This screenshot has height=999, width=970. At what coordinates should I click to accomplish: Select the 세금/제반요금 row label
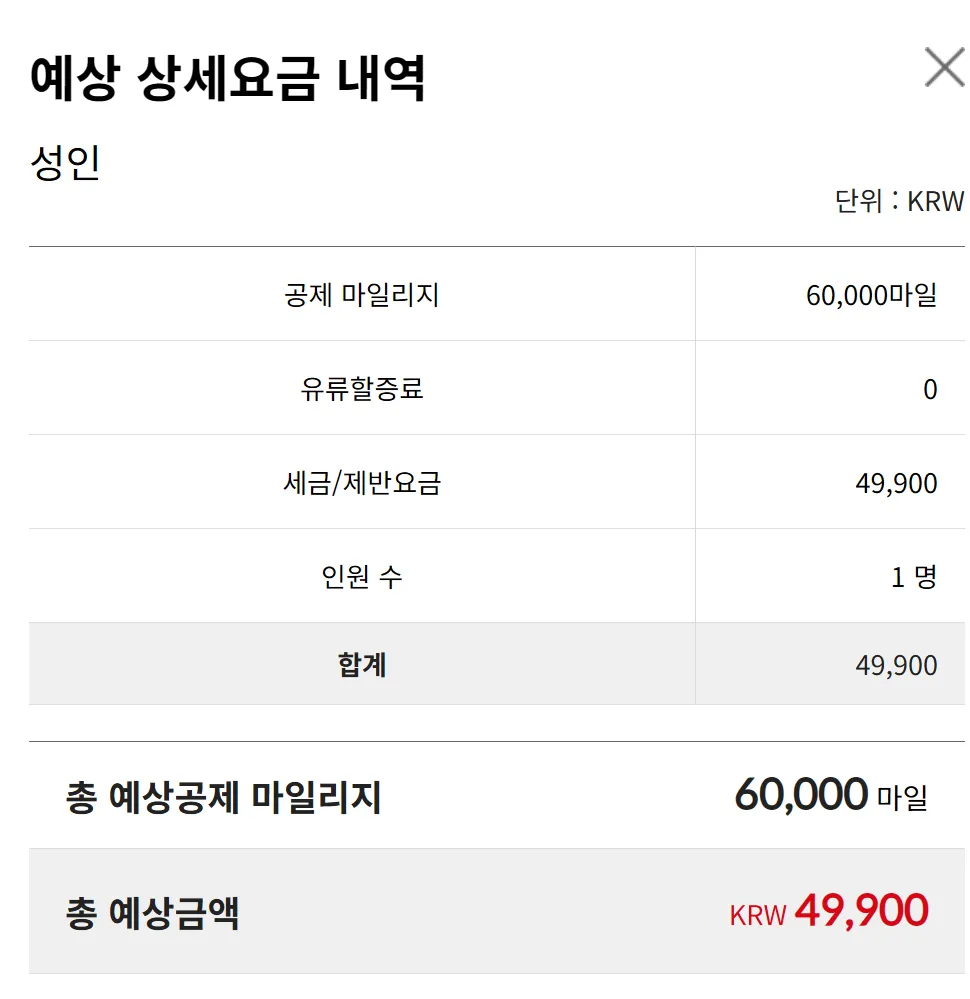[362, 484]
